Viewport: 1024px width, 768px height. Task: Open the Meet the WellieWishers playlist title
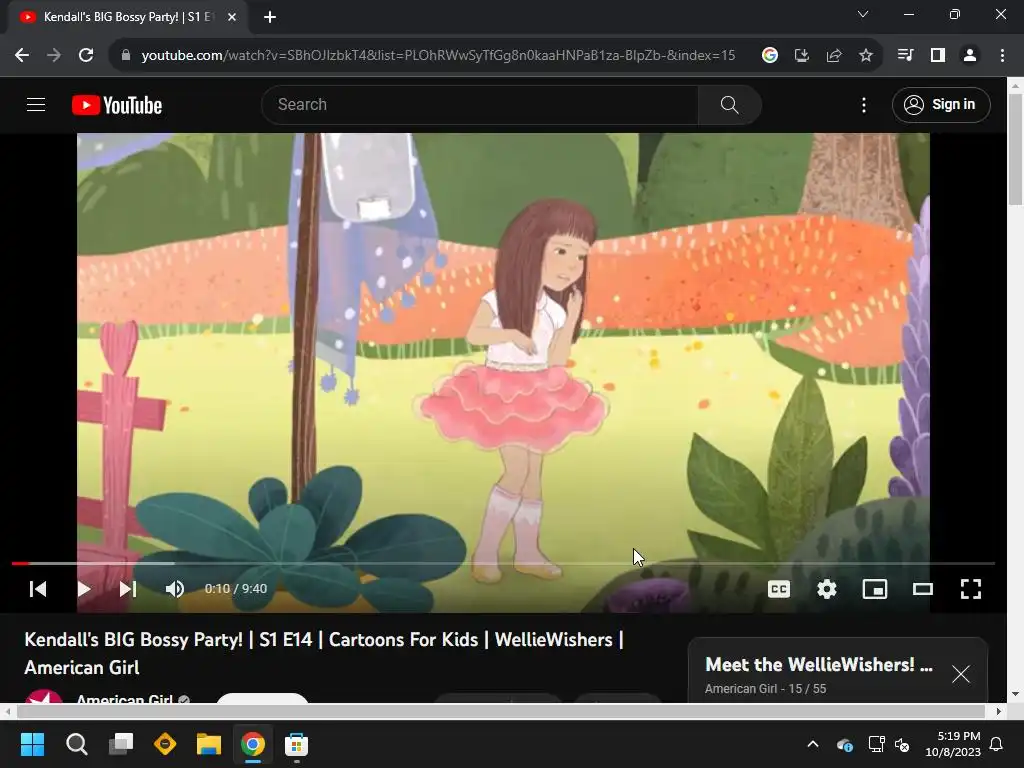pyautogui.click(x=818, y=665)
